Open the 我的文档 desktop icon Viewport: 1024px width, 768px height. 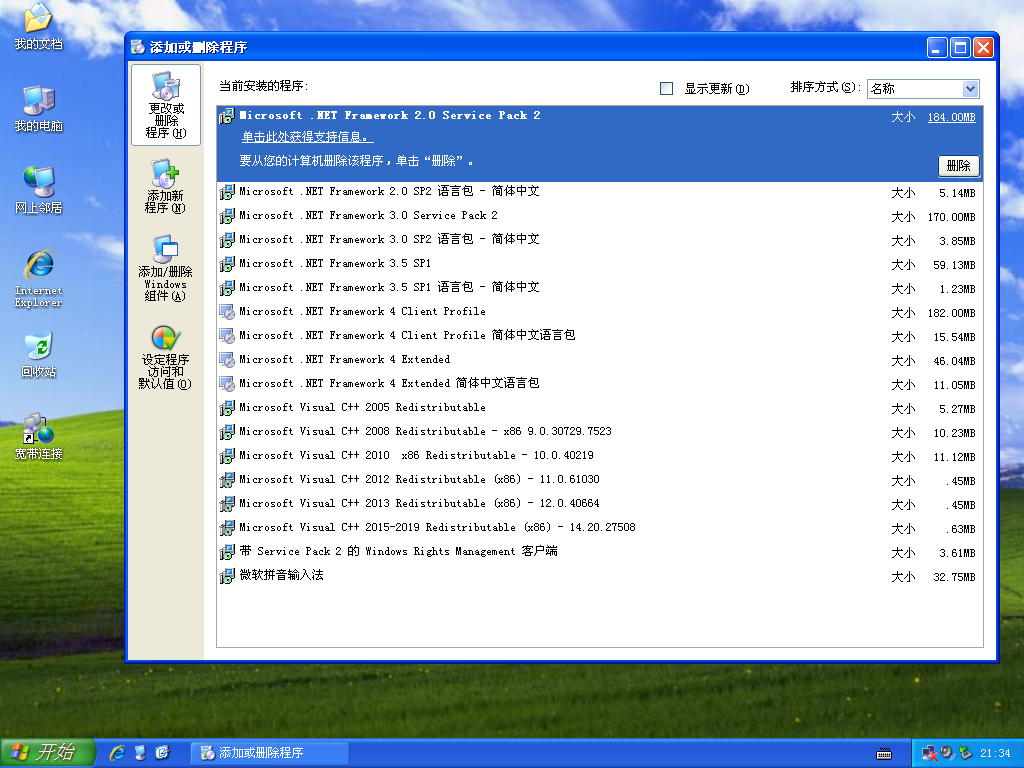[39, 26]
